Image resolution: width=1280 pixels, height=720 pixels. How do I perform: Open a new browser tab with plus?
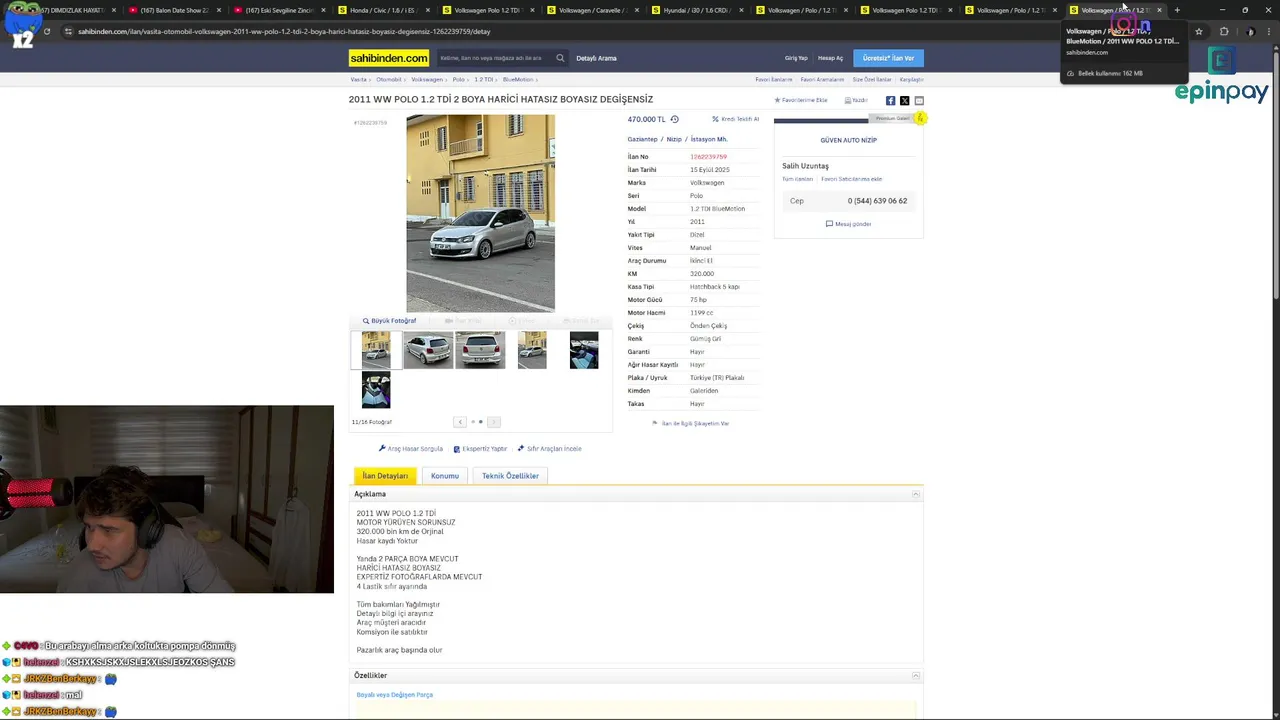(1177, 10)
